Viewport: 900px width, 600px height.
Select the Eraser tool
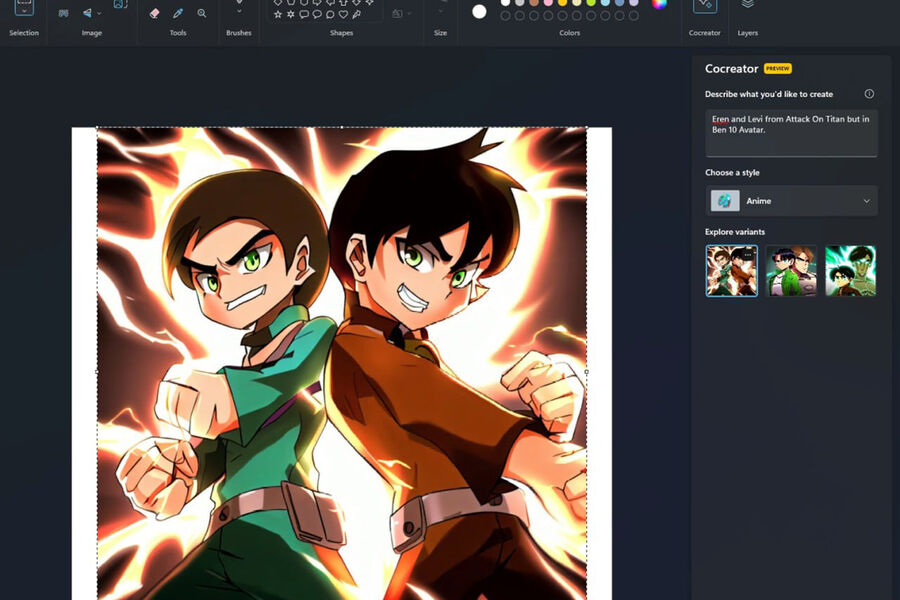(154, 13)
